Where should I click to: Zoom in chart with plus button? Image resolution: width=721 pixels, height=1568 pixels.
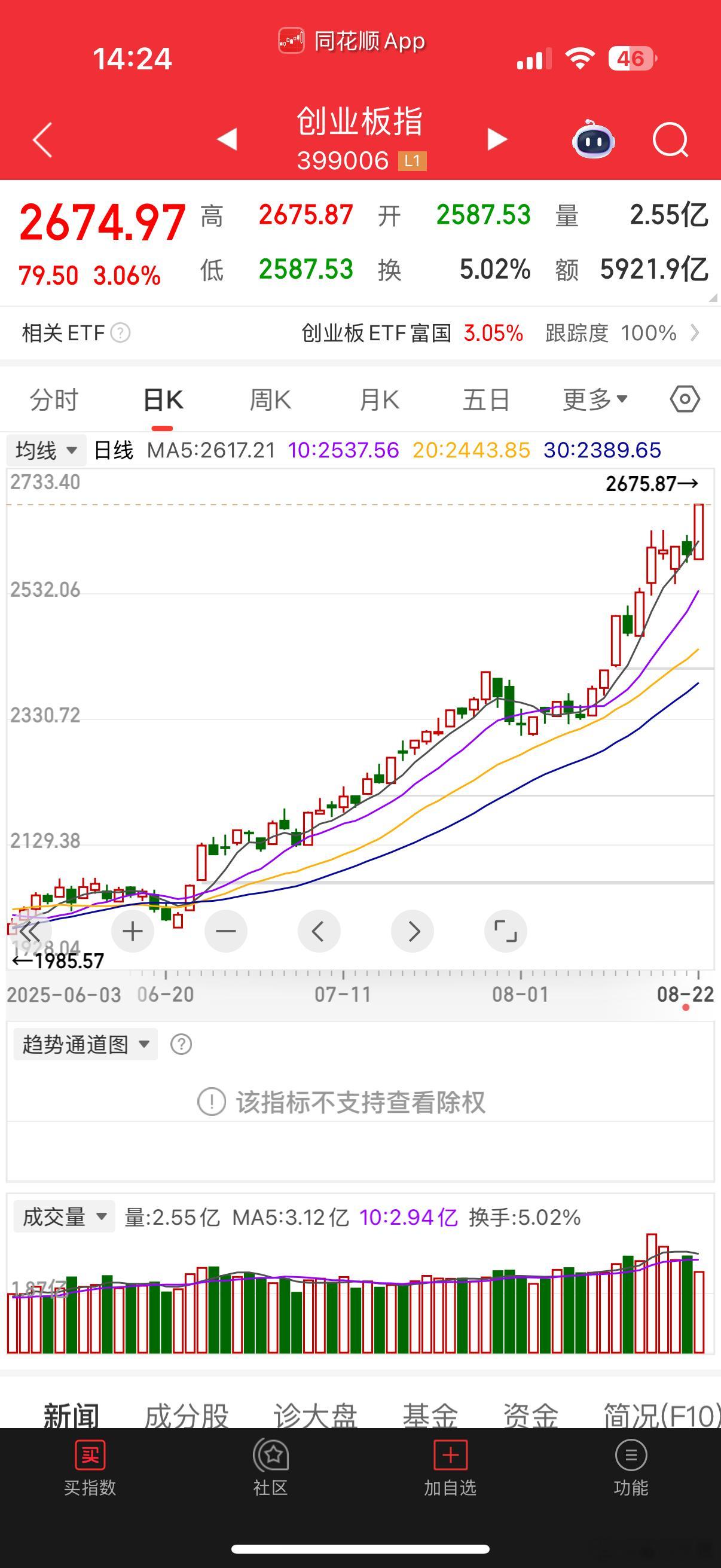click(x=133, y=931)
